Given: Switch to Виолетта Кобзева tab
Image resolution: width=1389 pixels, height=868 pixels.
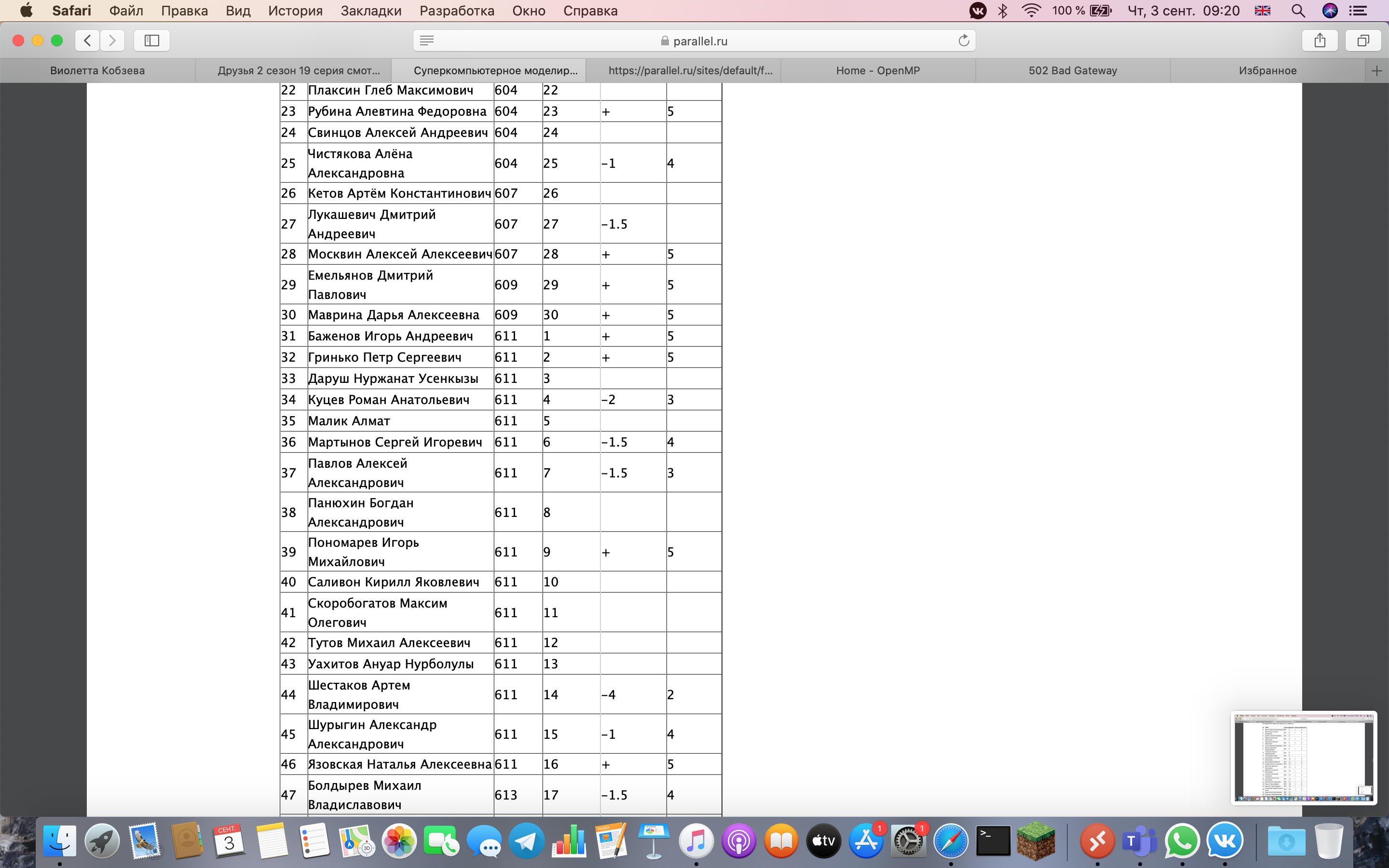Looking at the screenshot, I should [x=97, y=70].
